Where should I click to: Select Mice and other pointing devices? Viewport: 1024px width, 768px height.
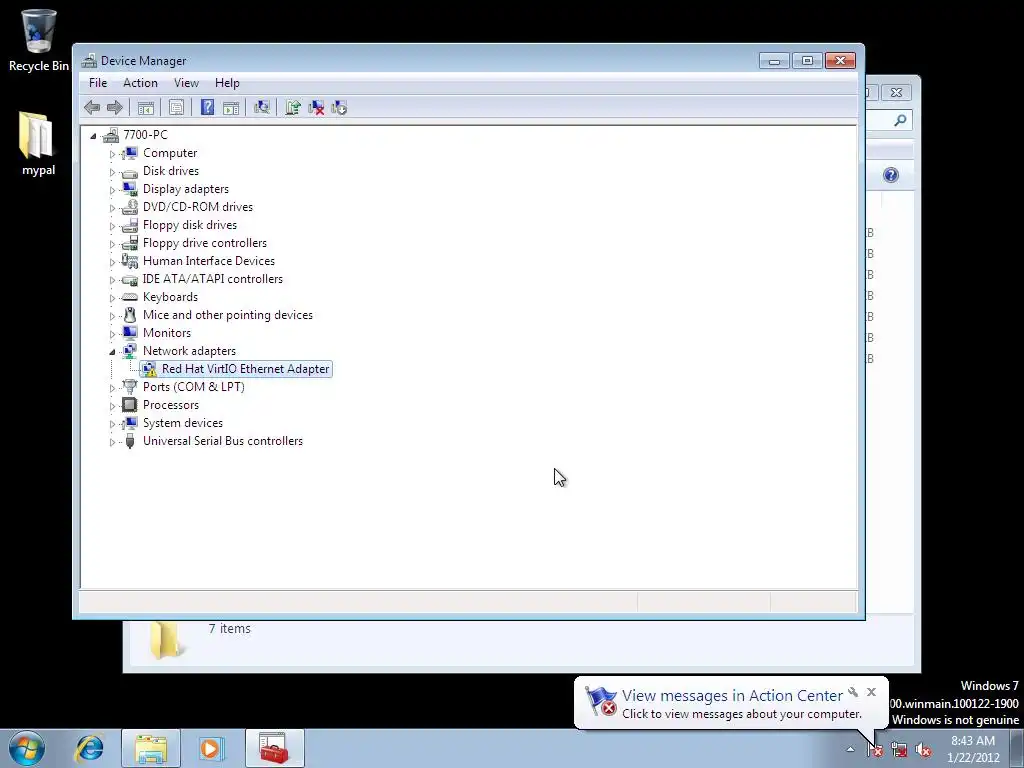pos(227,315)
